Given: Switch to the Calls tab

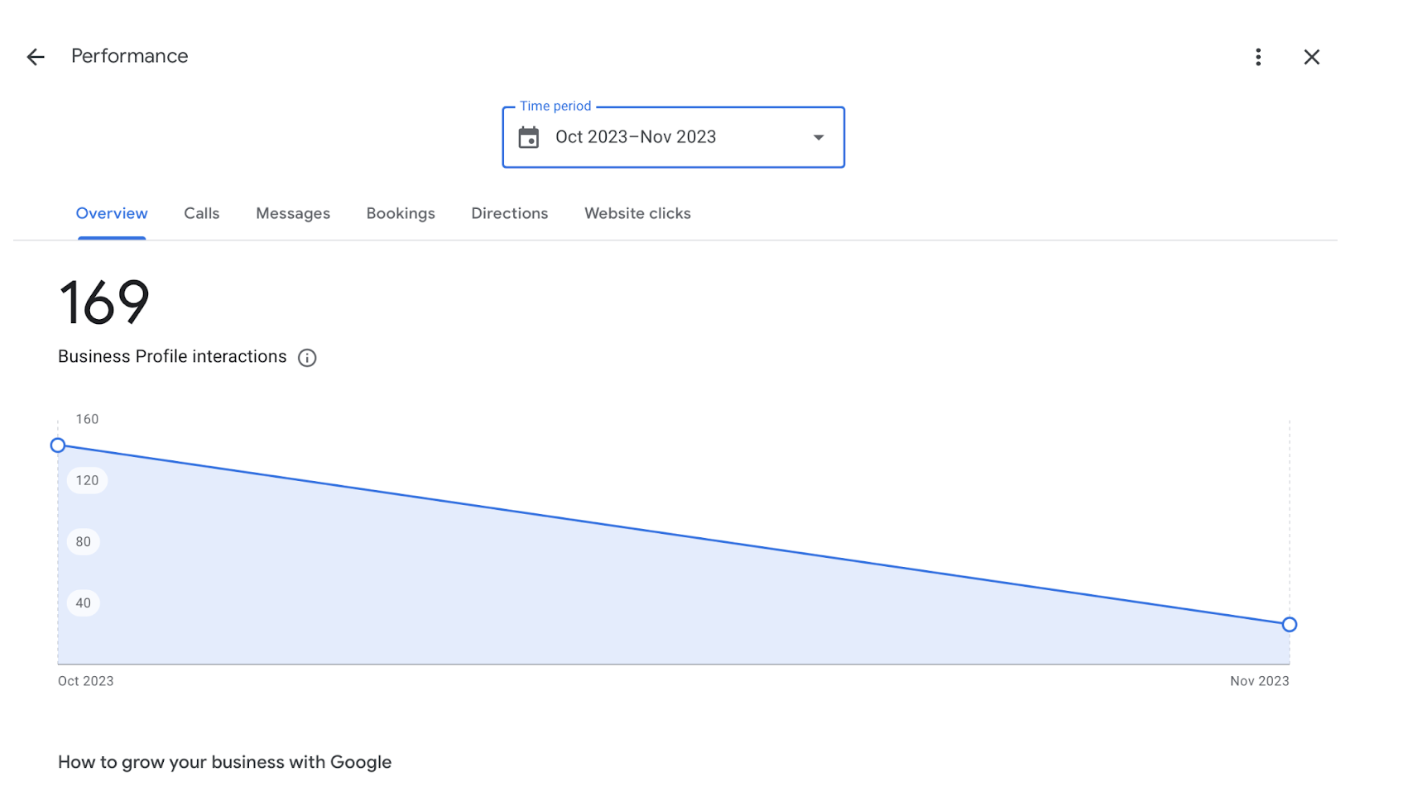Looking at the screenshot, I should tap(202, 213).
